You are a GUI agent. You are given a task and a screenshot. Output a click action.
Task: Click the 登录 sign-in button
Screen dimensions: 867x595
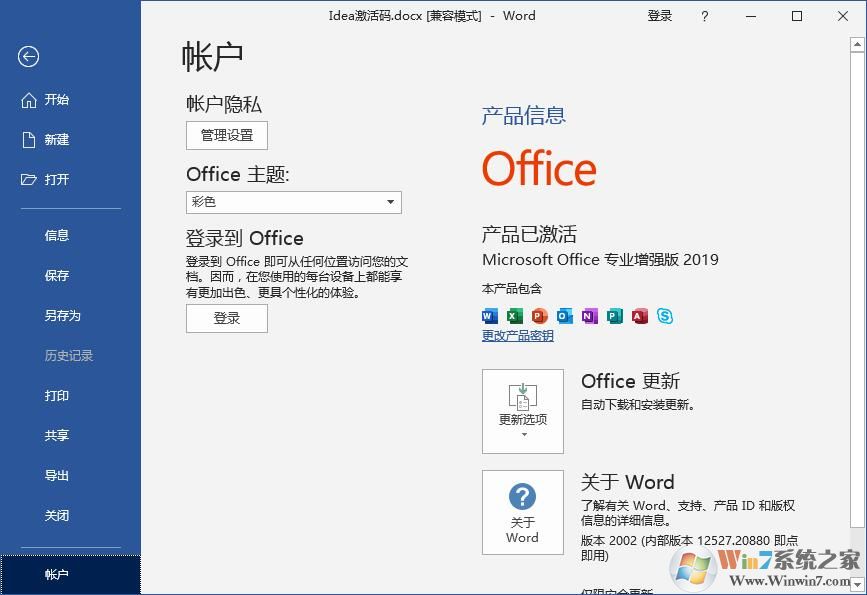(226, 318)
